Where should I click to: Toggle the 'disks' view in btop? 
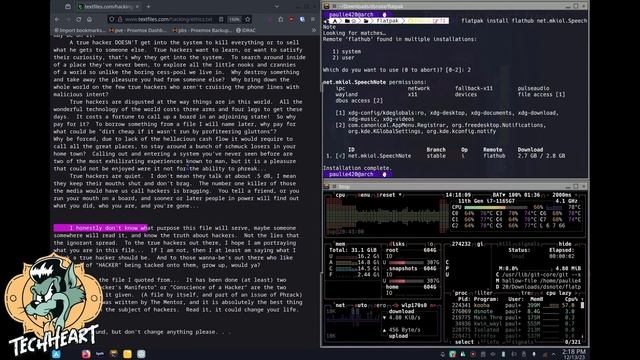pyautogui.click(x=397, y=244)
